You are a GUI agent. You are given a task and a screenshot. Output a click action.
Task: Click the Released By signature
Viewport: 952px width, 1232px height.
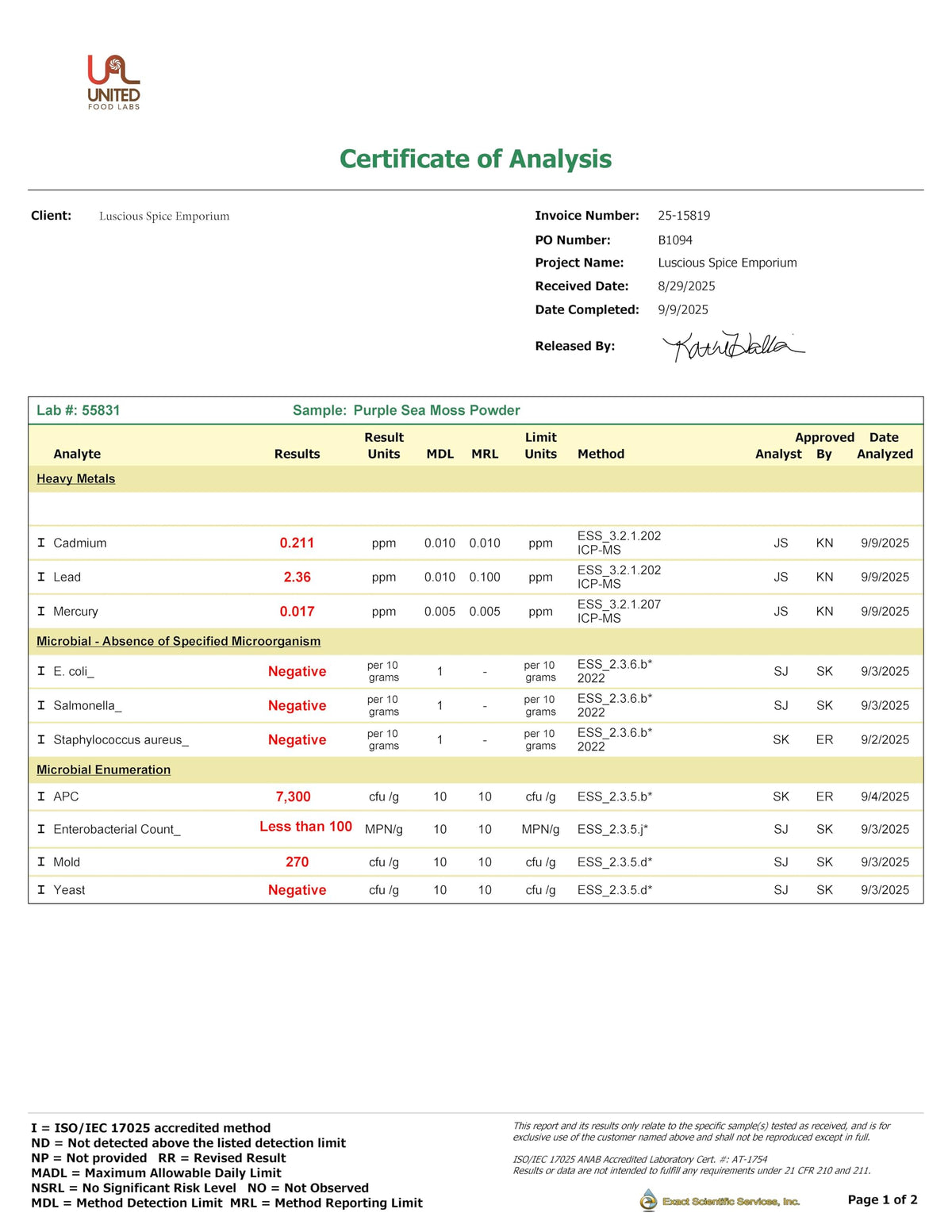click(733, 346)
